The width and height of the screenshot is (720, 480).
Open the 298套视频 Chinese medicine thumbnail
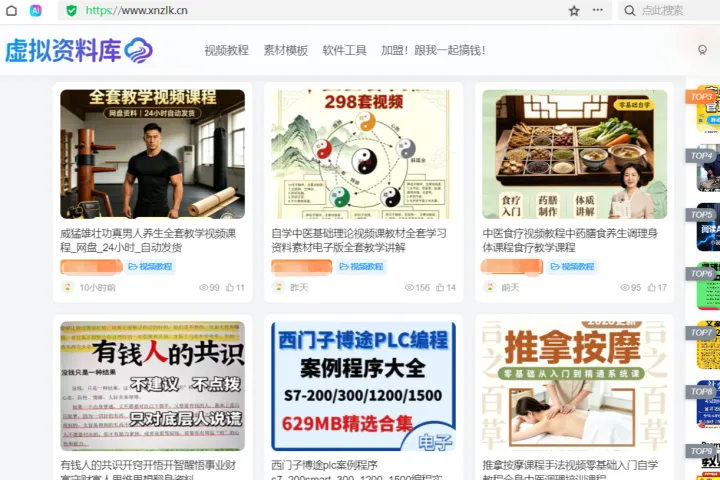[364, 154]
